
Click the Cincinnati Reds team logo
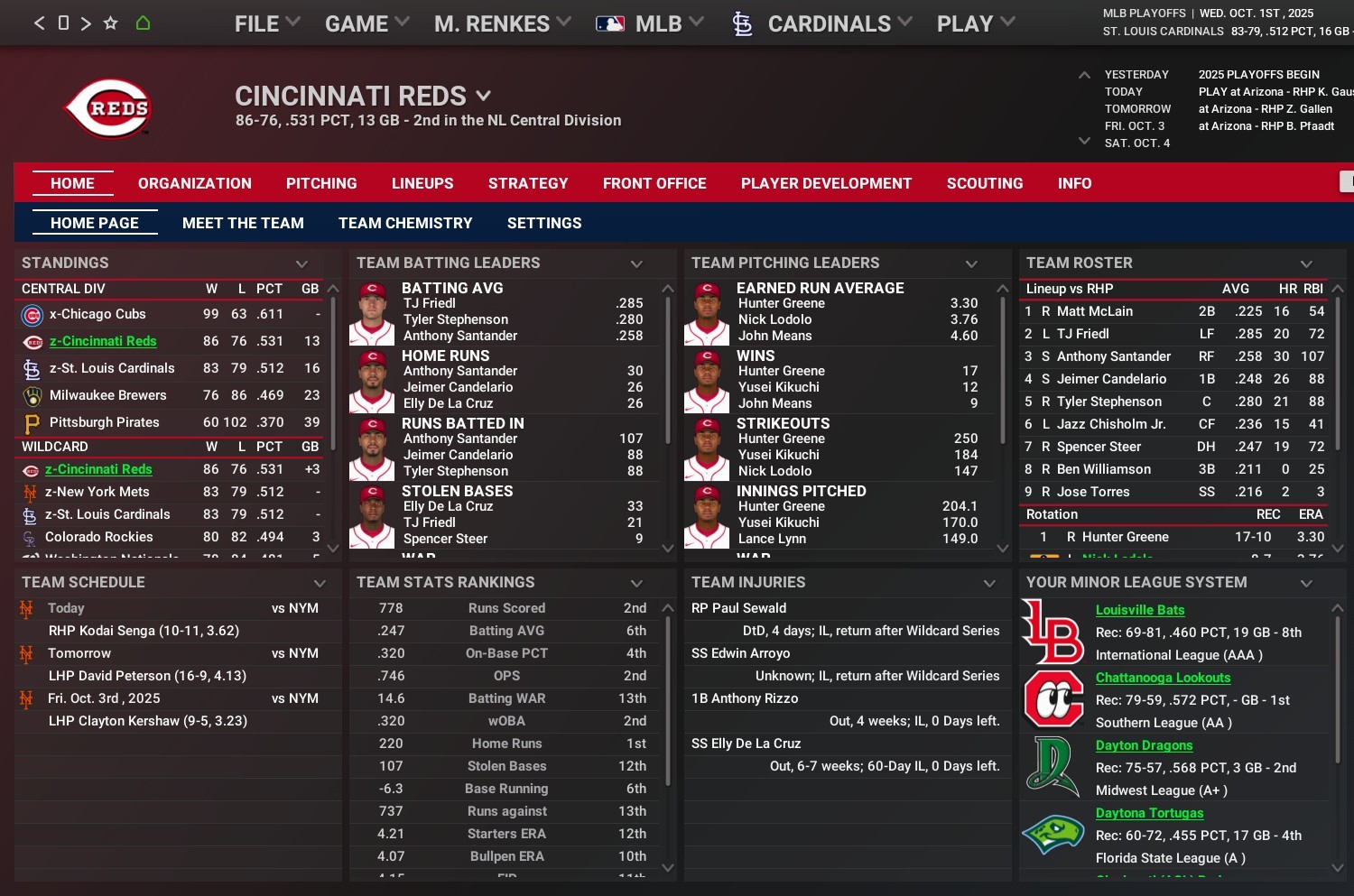[x=108, y=108]
